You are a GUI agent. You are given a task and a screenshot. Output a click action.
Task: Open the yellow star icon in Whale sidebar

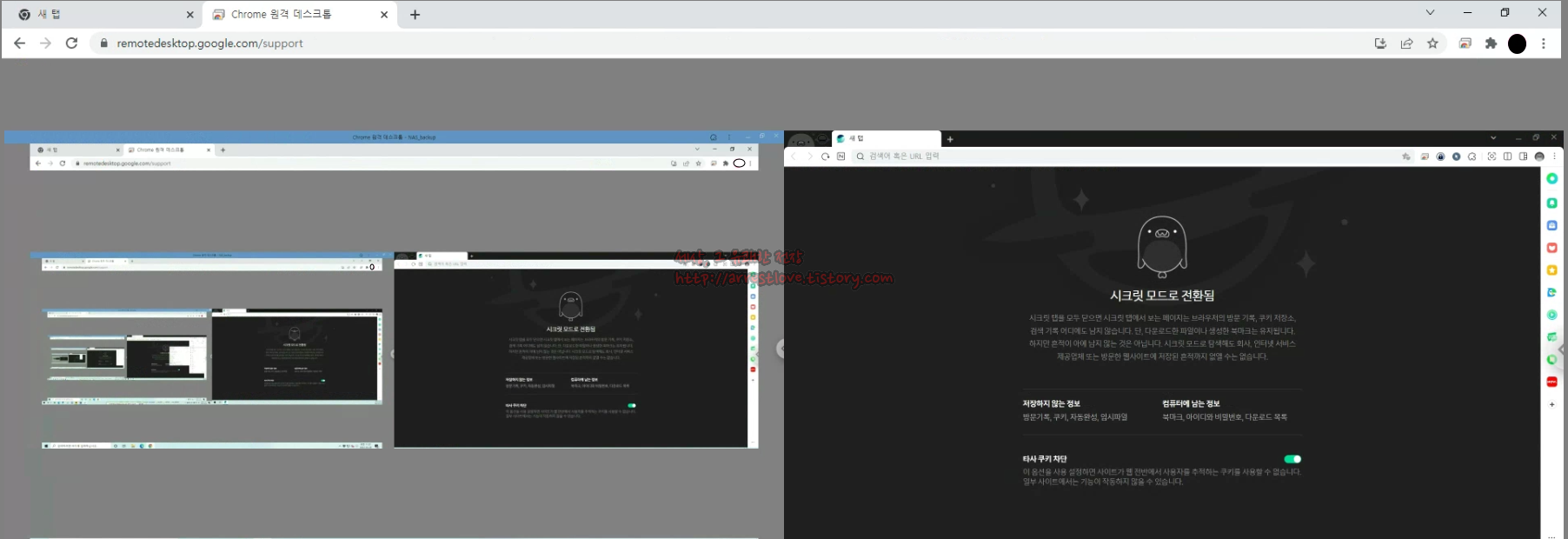coord(1551,270)
